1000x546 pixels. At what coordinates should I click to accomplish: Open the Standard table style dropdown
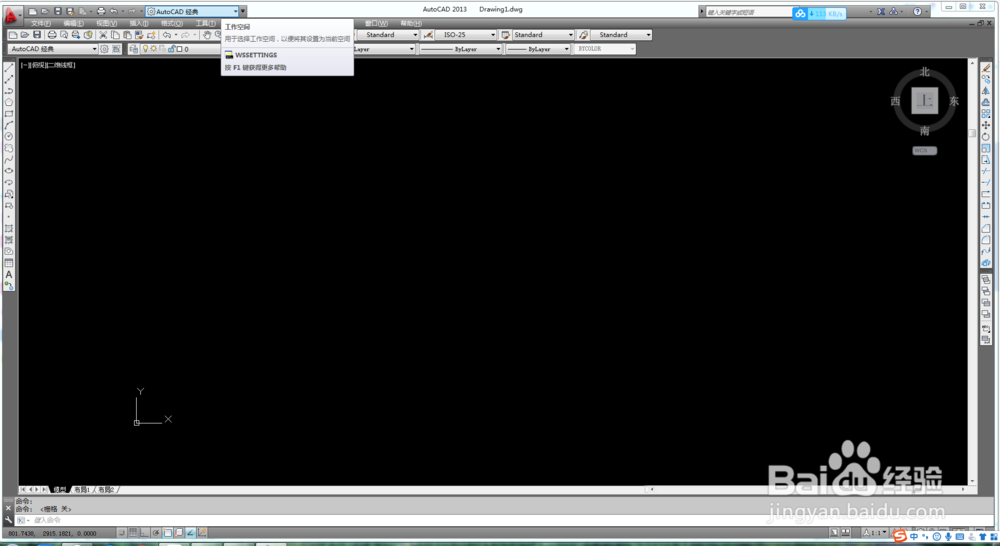pyautogui.click(x=543, y=35)
